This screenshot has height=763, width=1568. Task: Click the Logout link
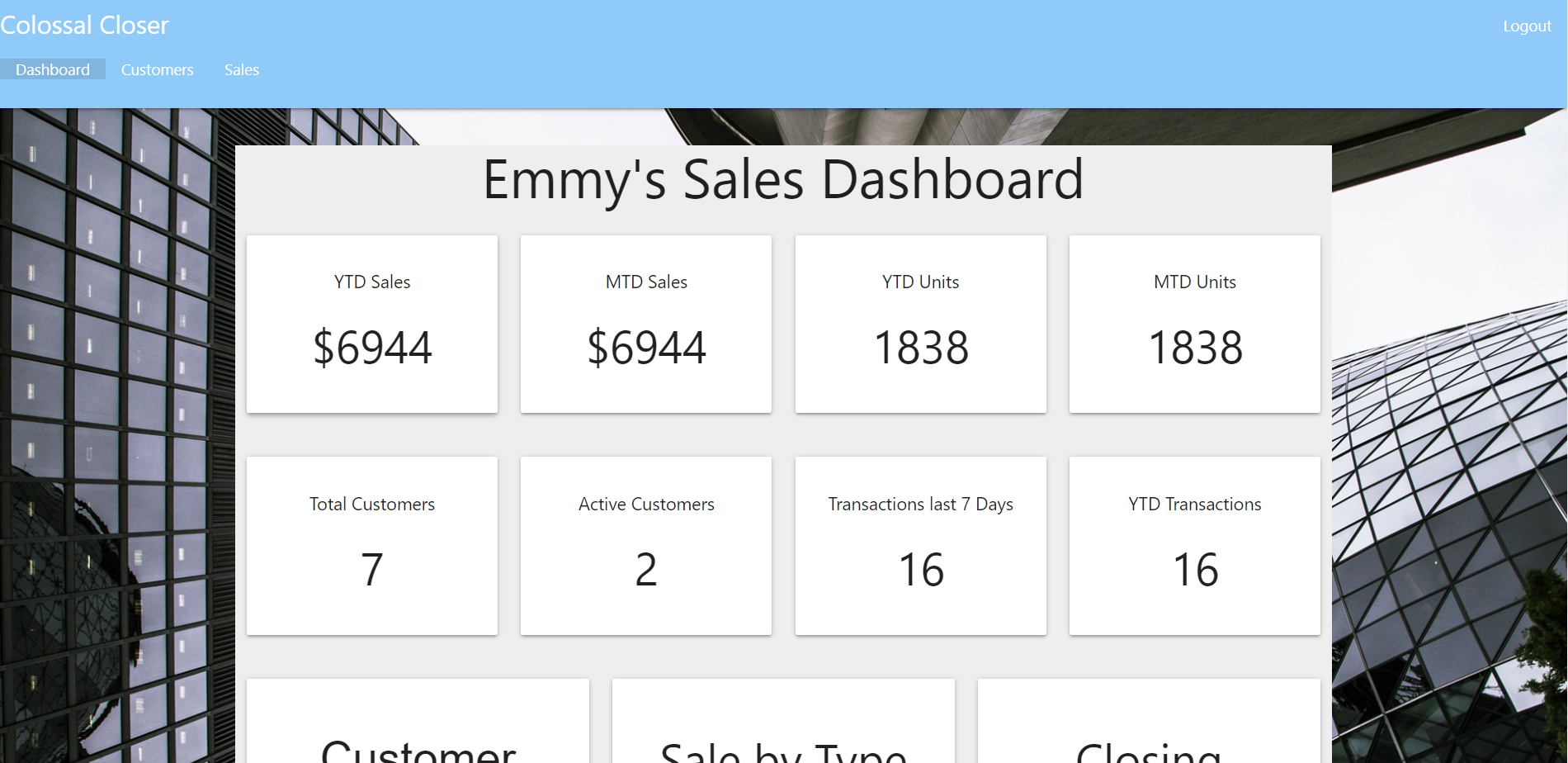pos(1527,26)
